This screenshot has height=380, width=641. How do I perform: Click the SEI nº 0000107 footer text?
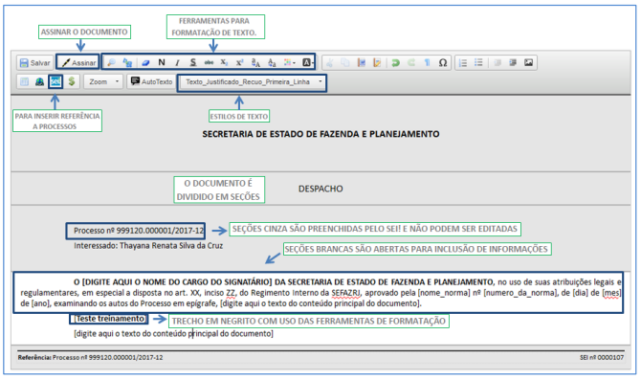601,358
